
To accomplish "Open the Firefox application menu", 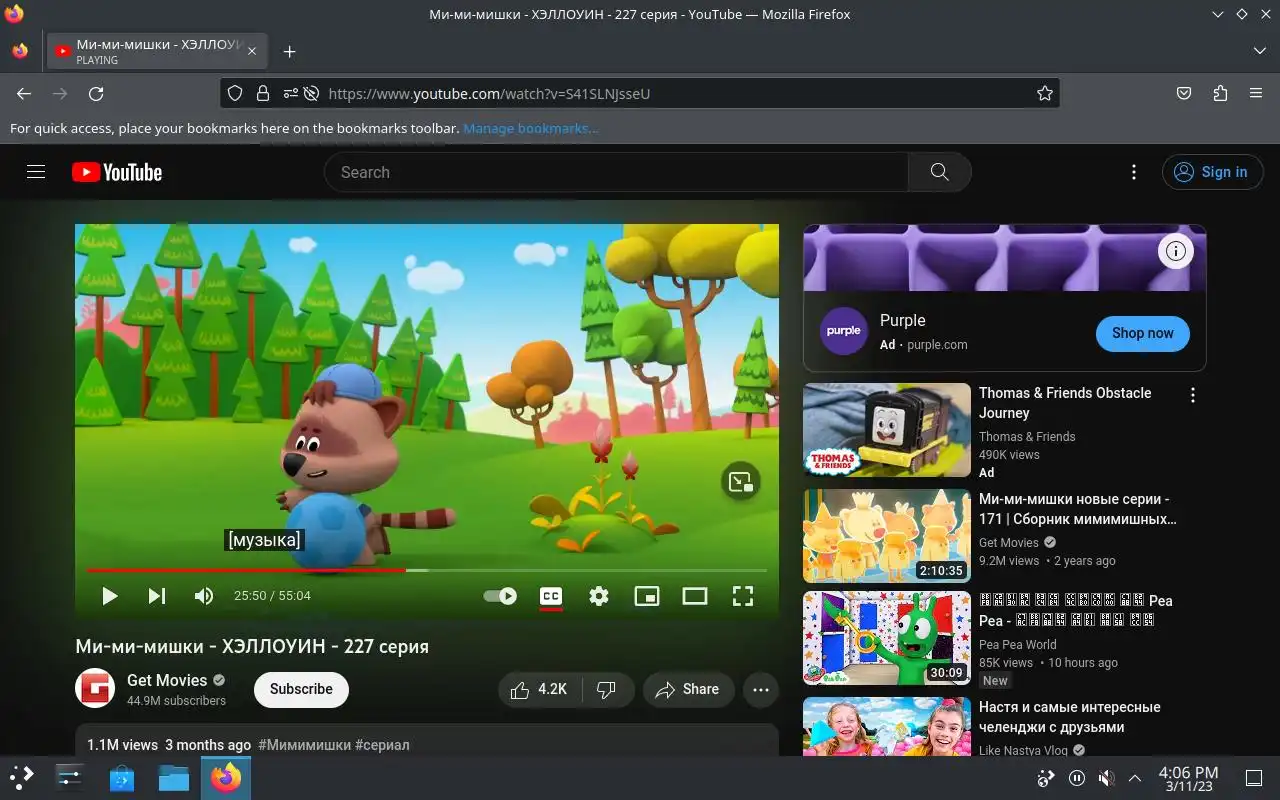I will pos(1256,93).
